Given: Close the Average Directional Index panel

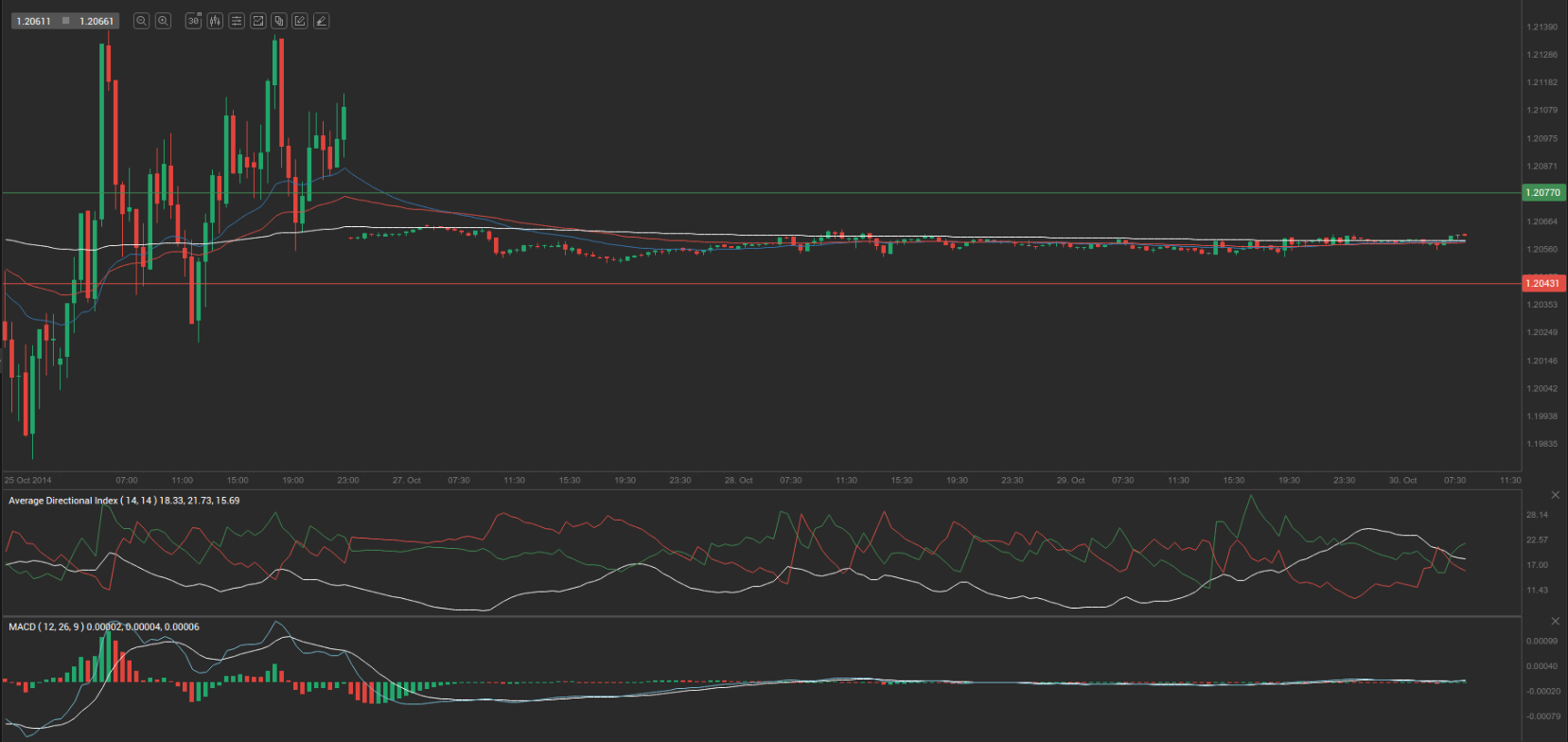Looking at the screenshot, I should tap(1555, 495).
